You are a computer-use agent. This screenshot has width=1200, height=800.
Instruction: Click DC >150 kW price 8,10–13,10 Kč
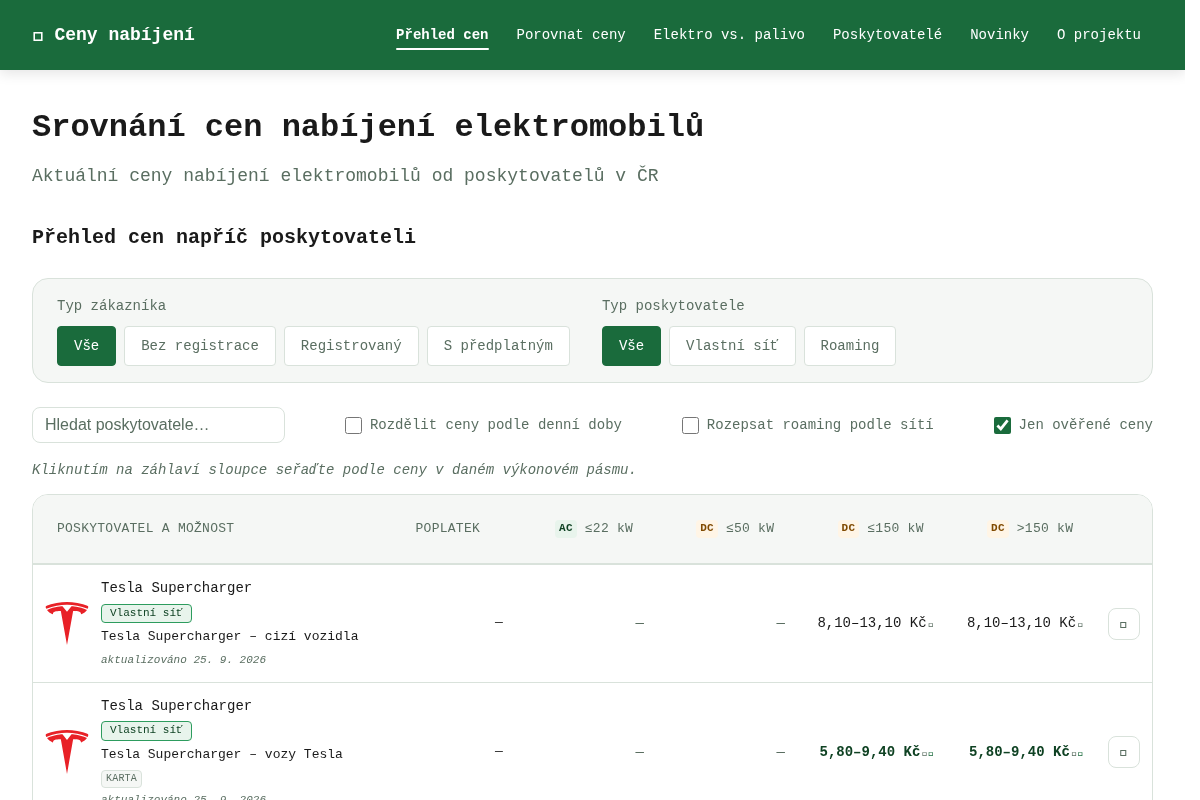pyautogui.click(x=1025, y=623)
